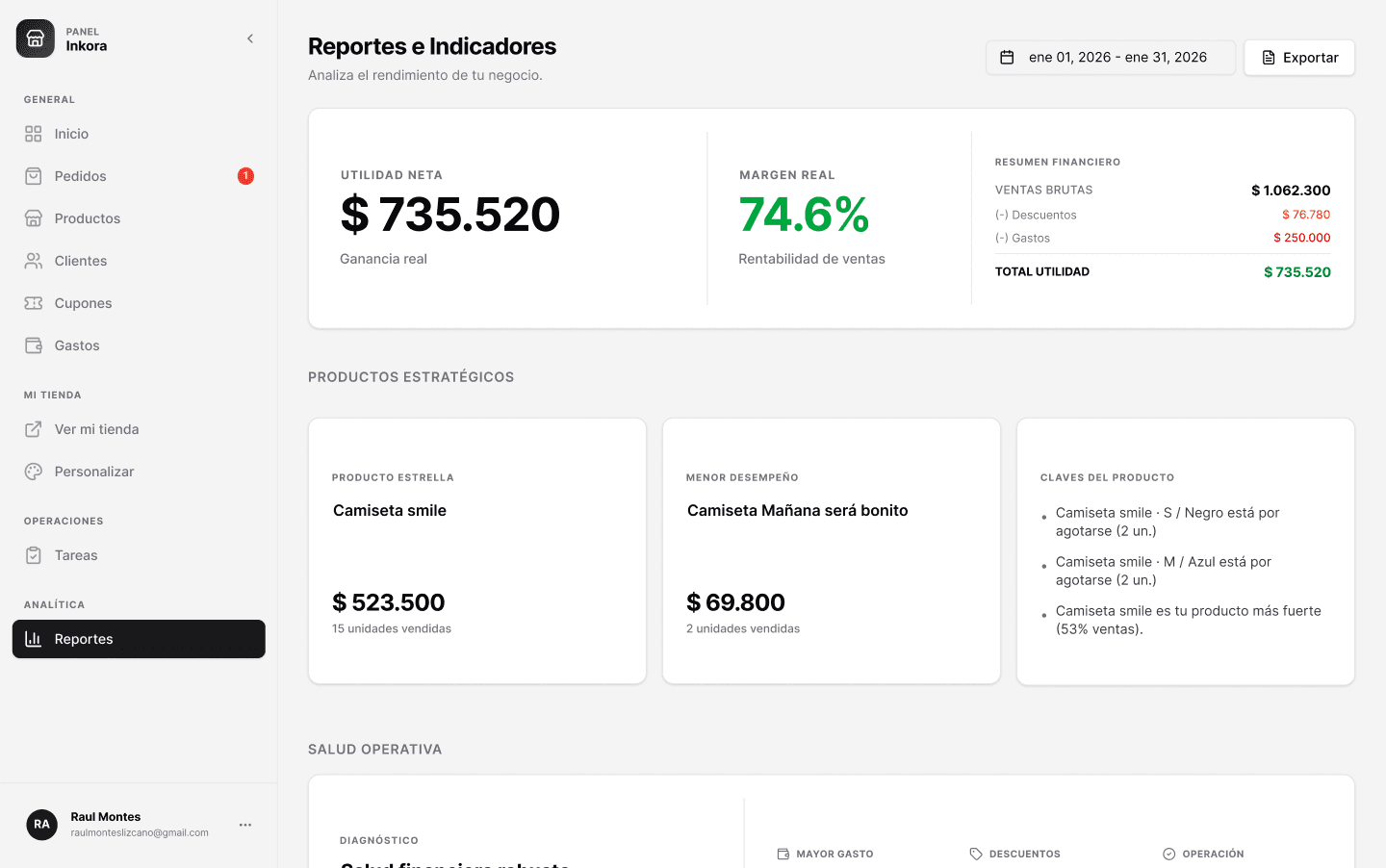The height and width of the screenshot is (868, 1386).
Task: Click the Productos icon in the sidebar
Action: [33, 217]
